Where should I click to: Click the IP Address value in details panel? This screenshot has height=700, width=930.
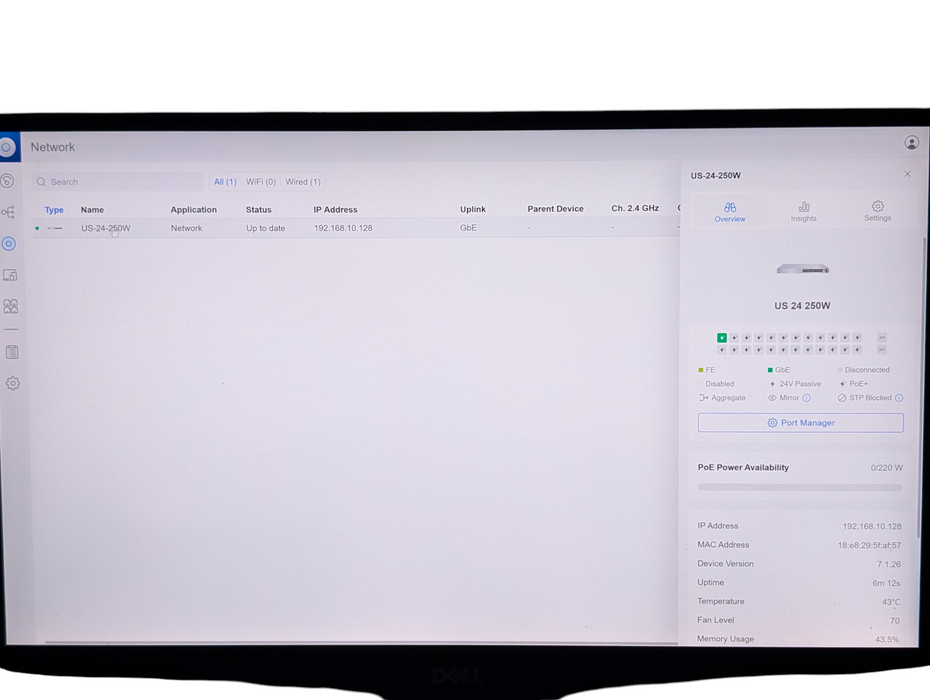872,526
